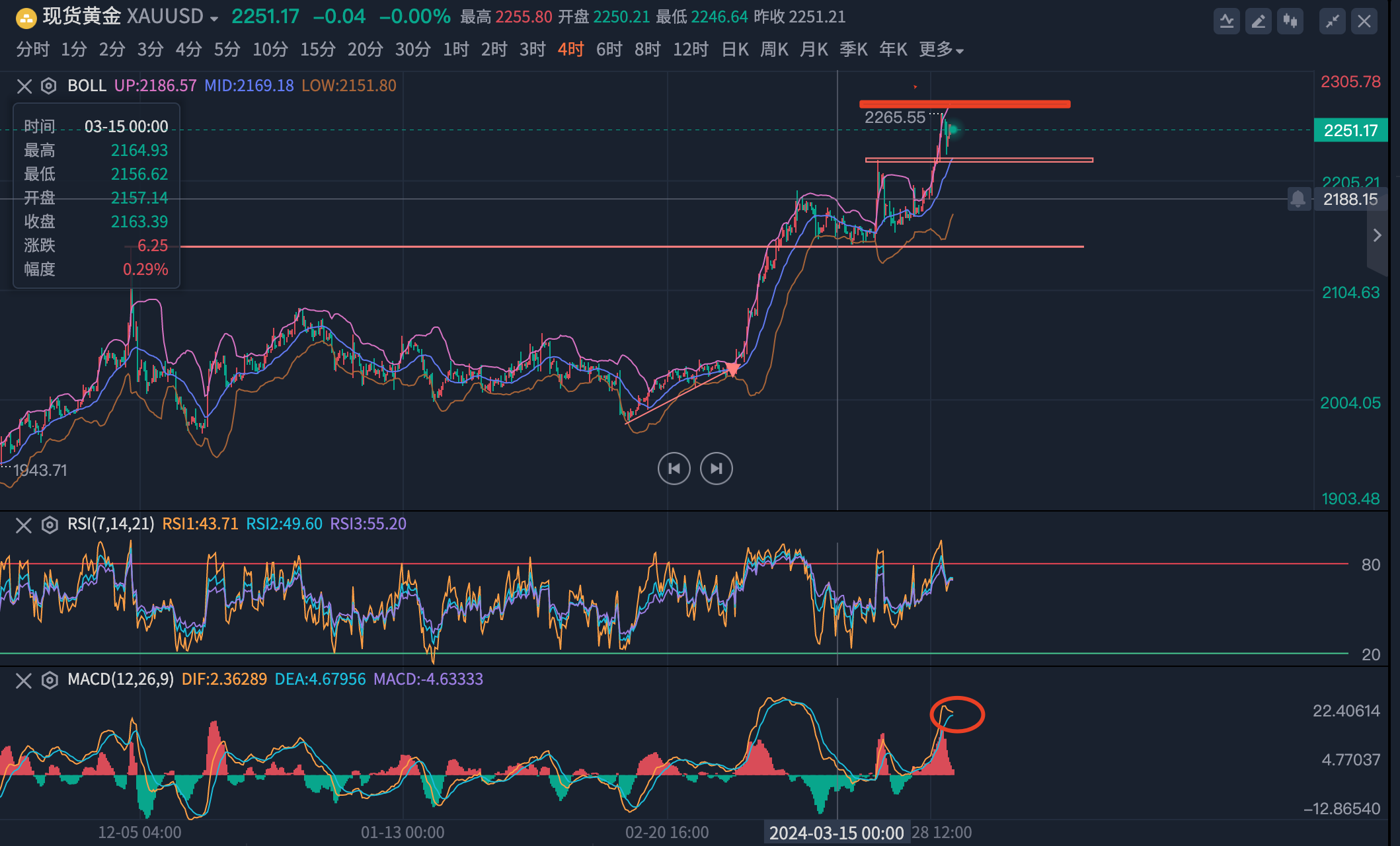The height and width of the screenshot is (846, 1400).
Task: Switch to 1分 timeframe
Action: tap(74, 50)
